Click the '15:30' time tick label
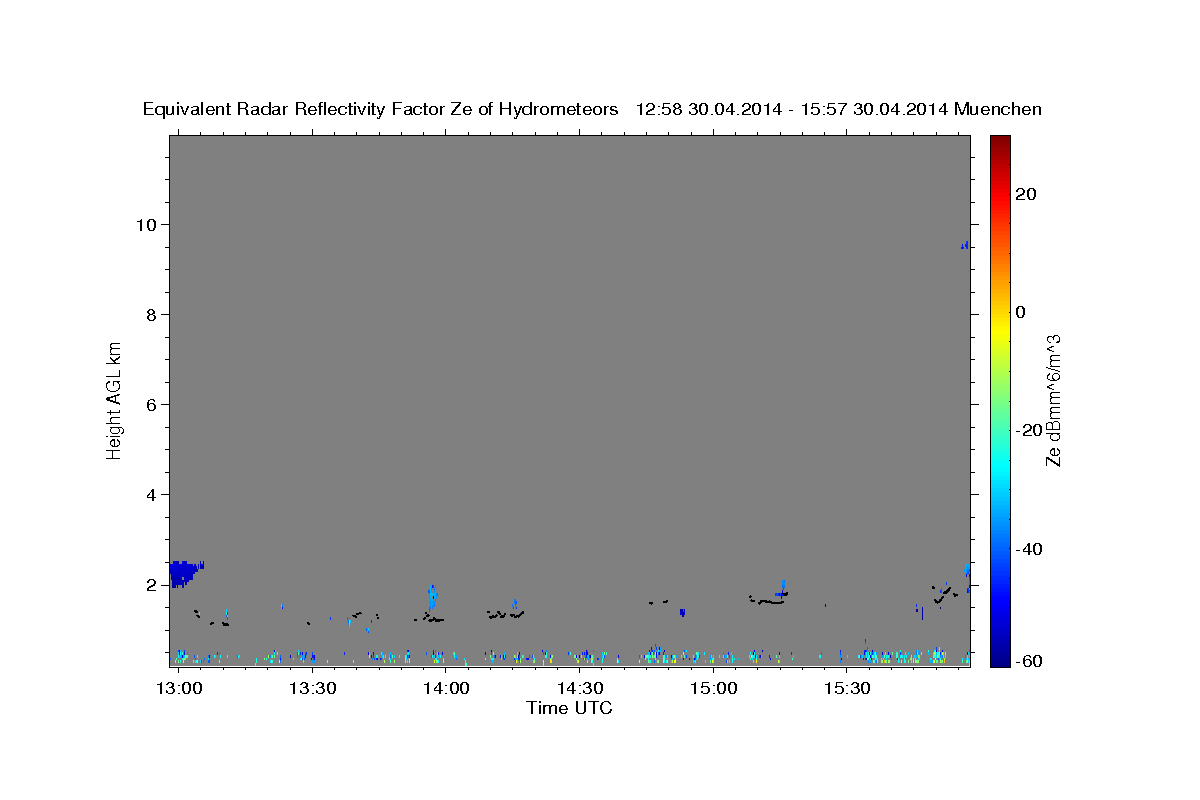Screen dimensions: 1200x800 847,689
